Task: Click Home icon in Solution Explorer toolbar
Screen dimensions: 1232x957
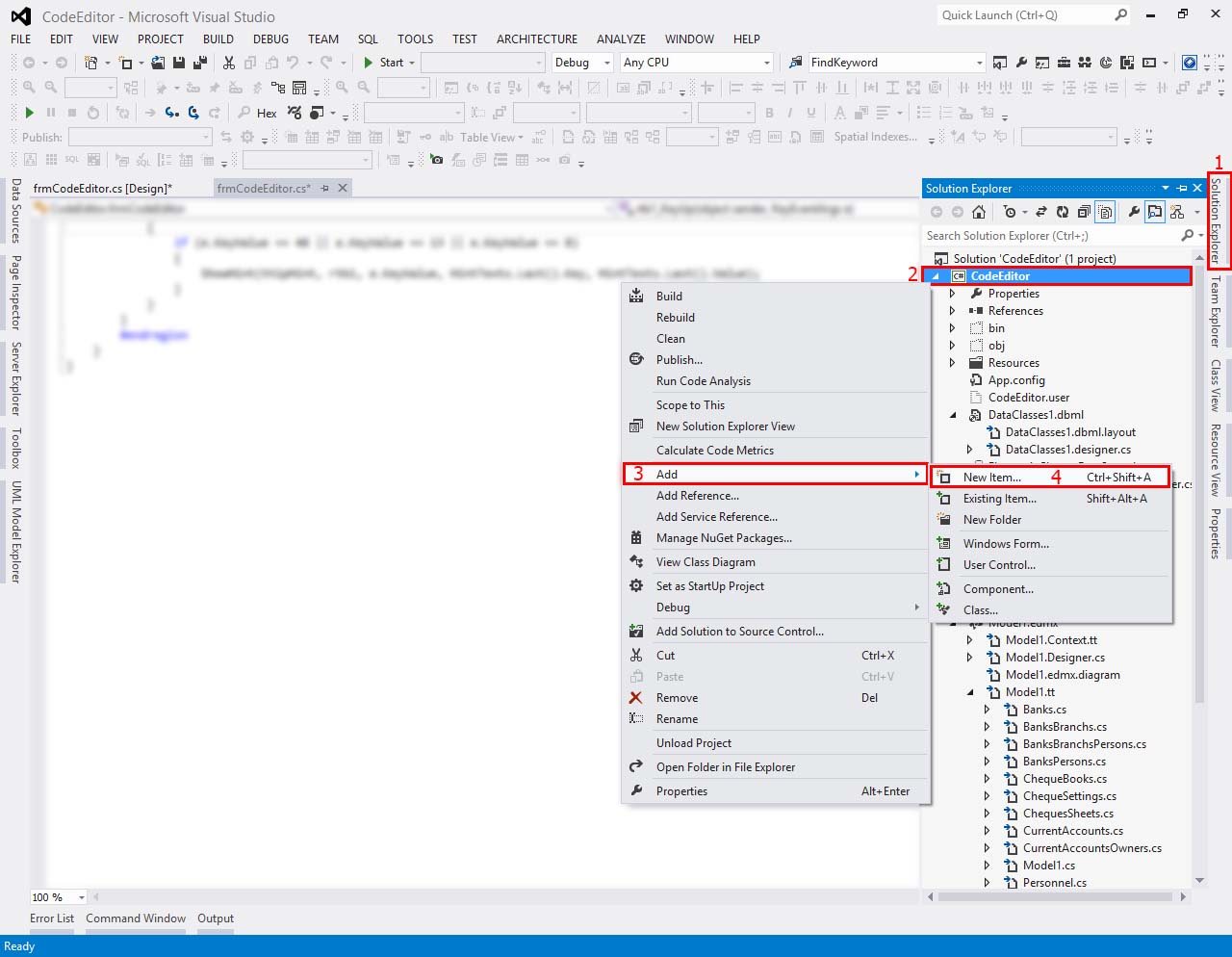Action: tap(979, 212)
